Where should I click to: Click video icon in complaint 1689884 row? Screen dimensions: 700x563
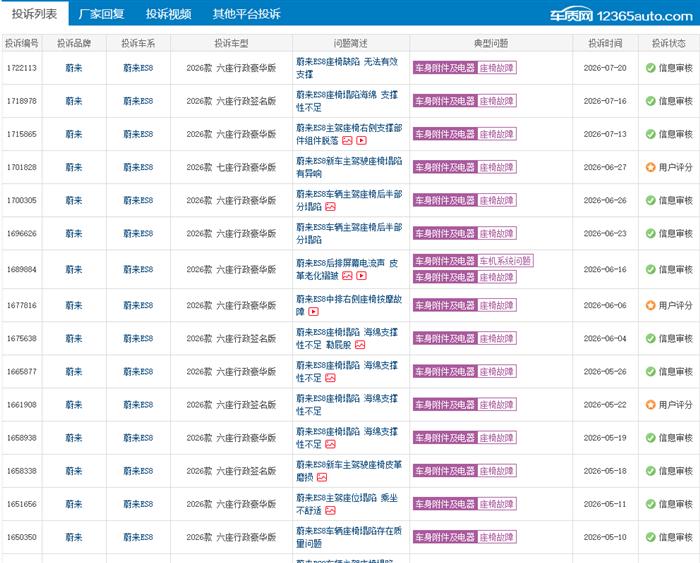coord(362,276)
